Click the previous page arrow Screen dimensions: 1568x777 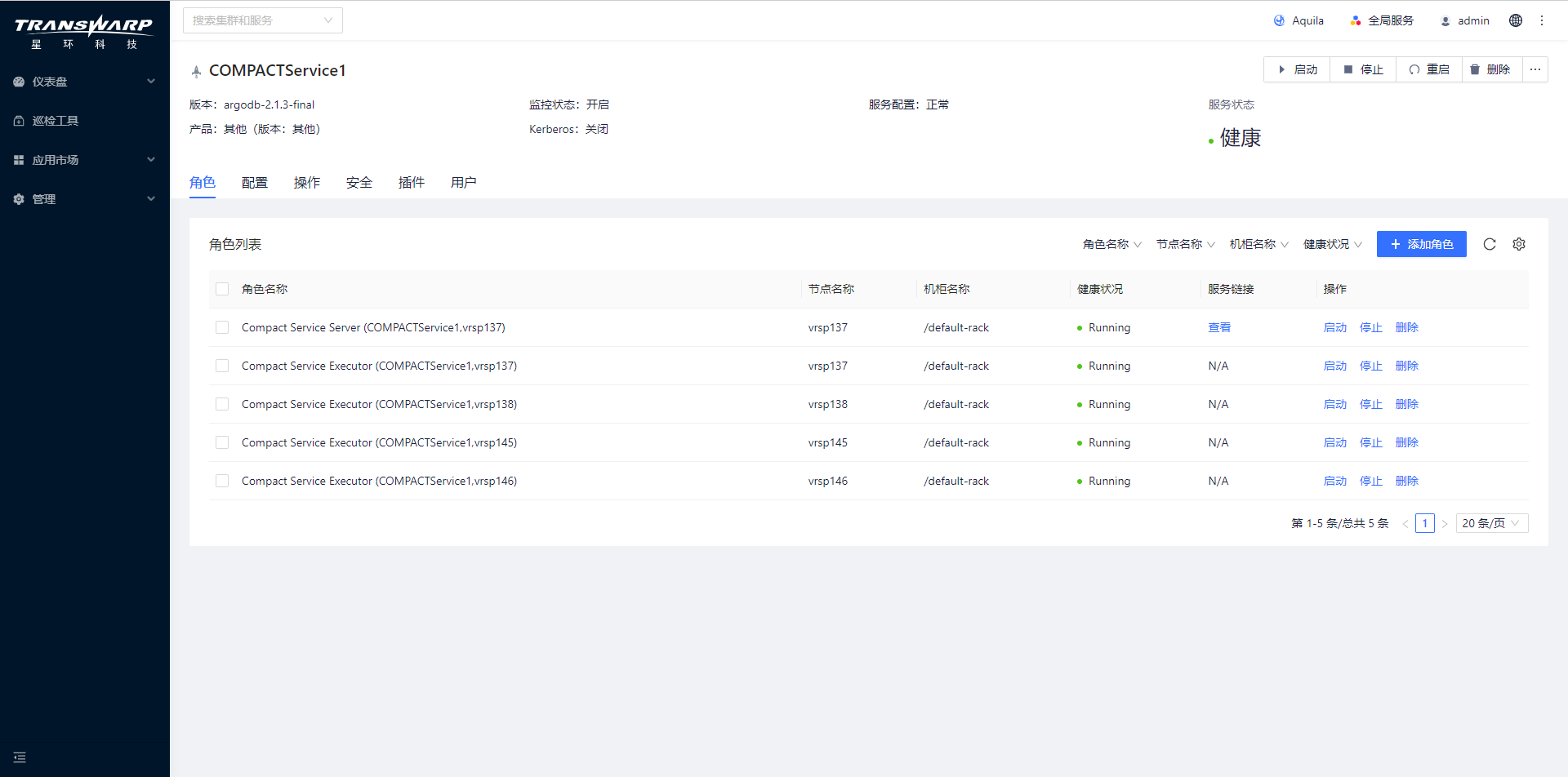(1405, 523)
